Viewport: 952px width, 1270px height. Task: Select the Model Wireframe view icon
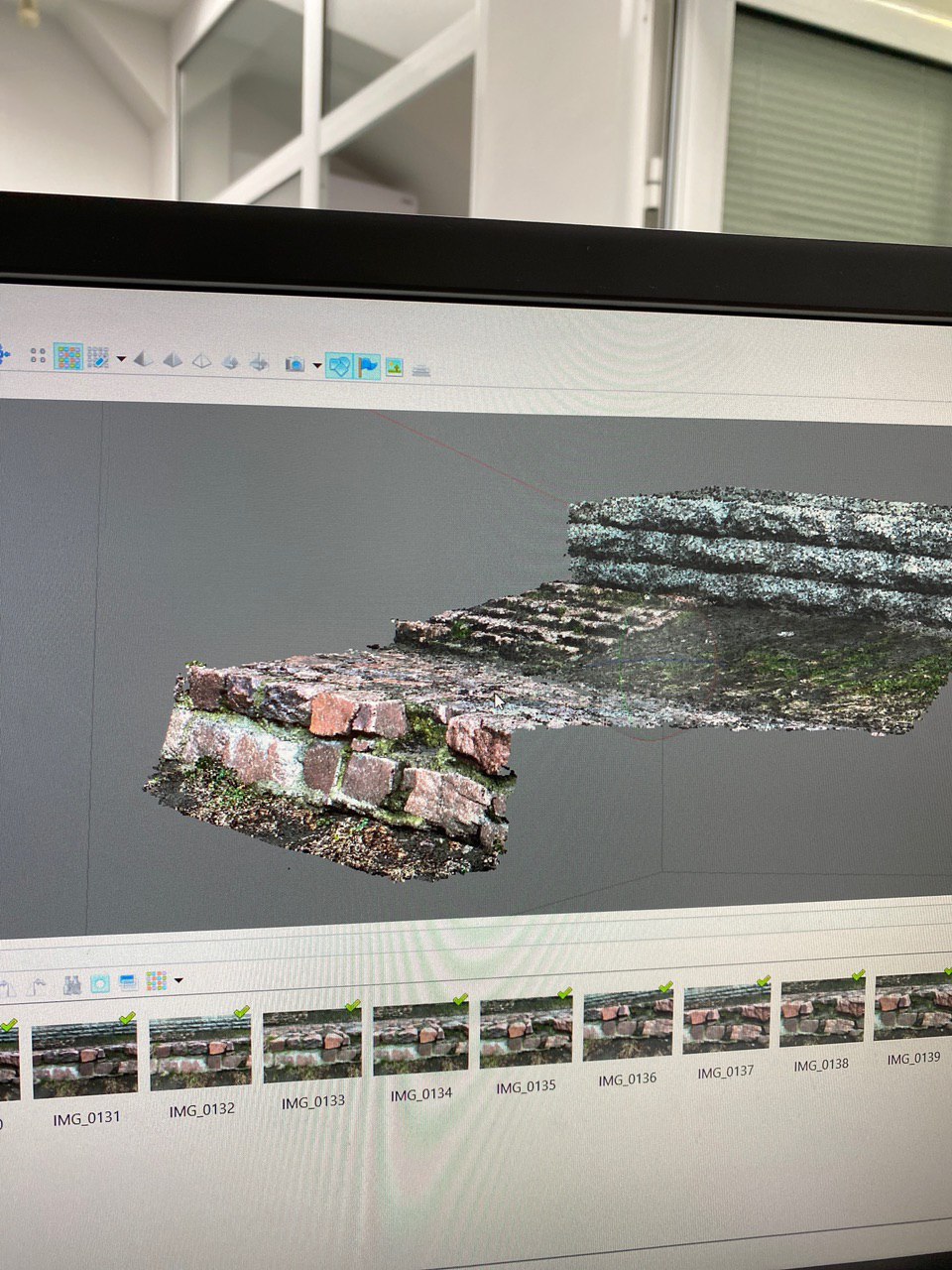pos(201,361)
